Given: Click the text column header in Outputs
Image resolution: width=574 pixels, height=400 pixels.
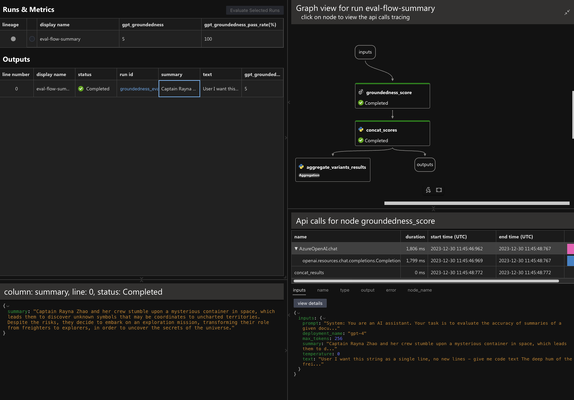Looking at the screenshot, I should (220, 74).
